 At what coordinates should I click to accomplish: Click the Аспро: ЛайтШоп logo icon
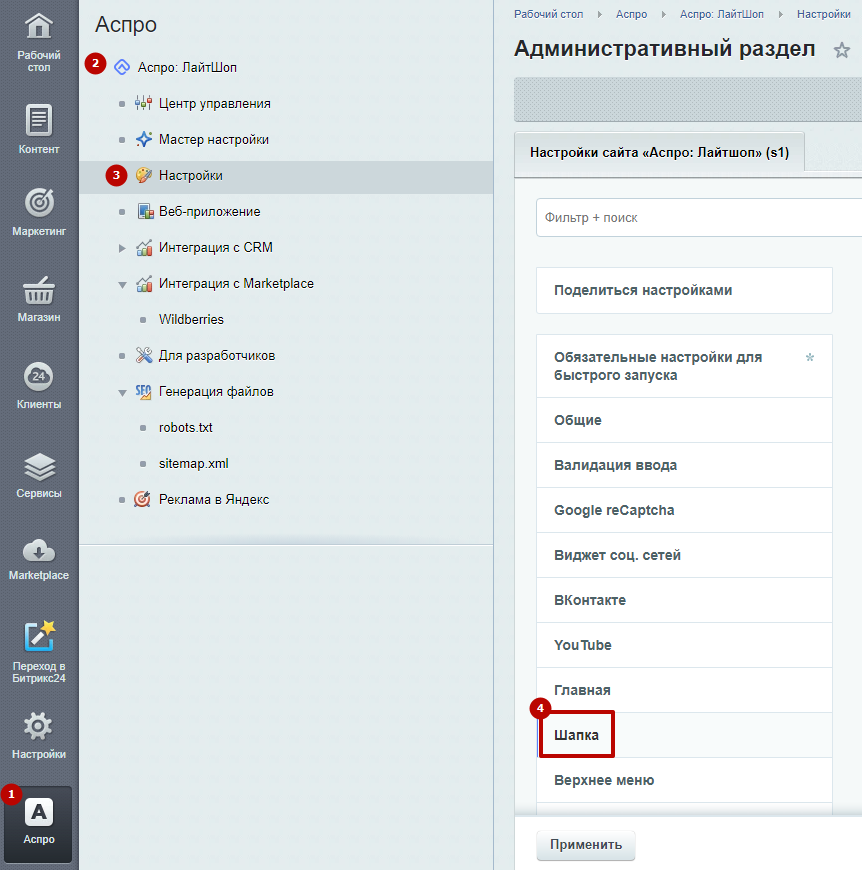click(122, 67)
